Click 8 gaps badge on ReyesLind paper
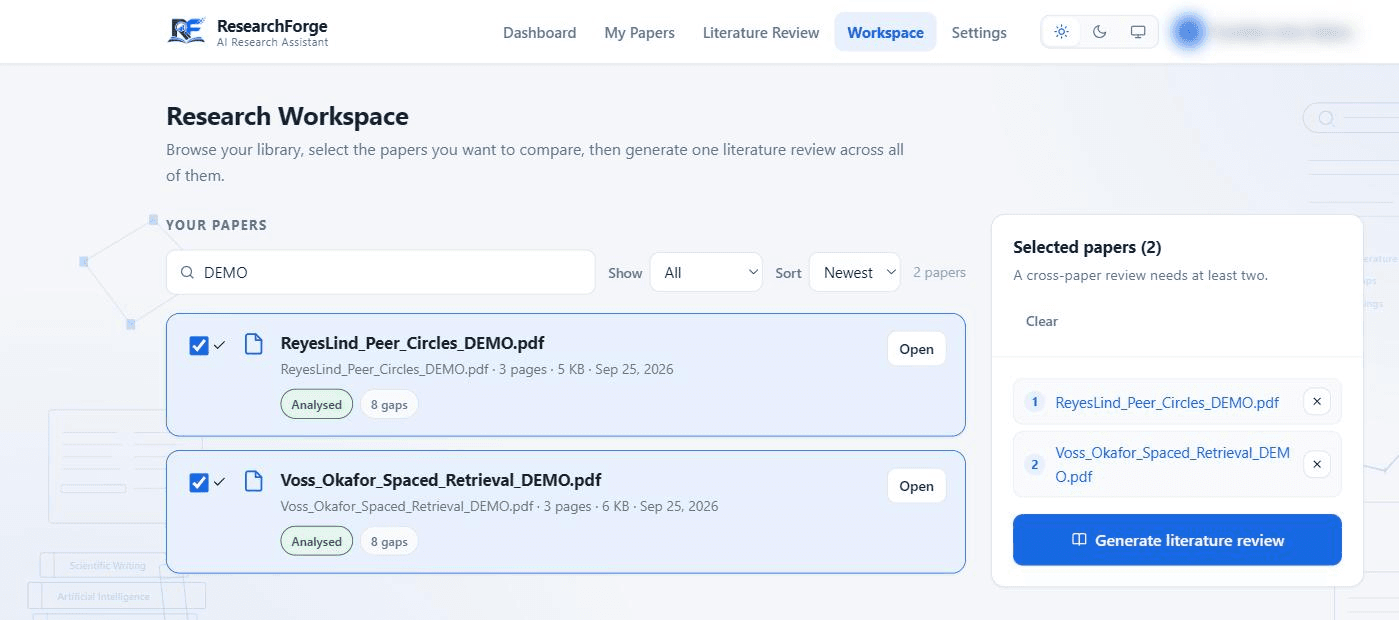The width and height of the screenshot is (1399, 620). (389, 405)
